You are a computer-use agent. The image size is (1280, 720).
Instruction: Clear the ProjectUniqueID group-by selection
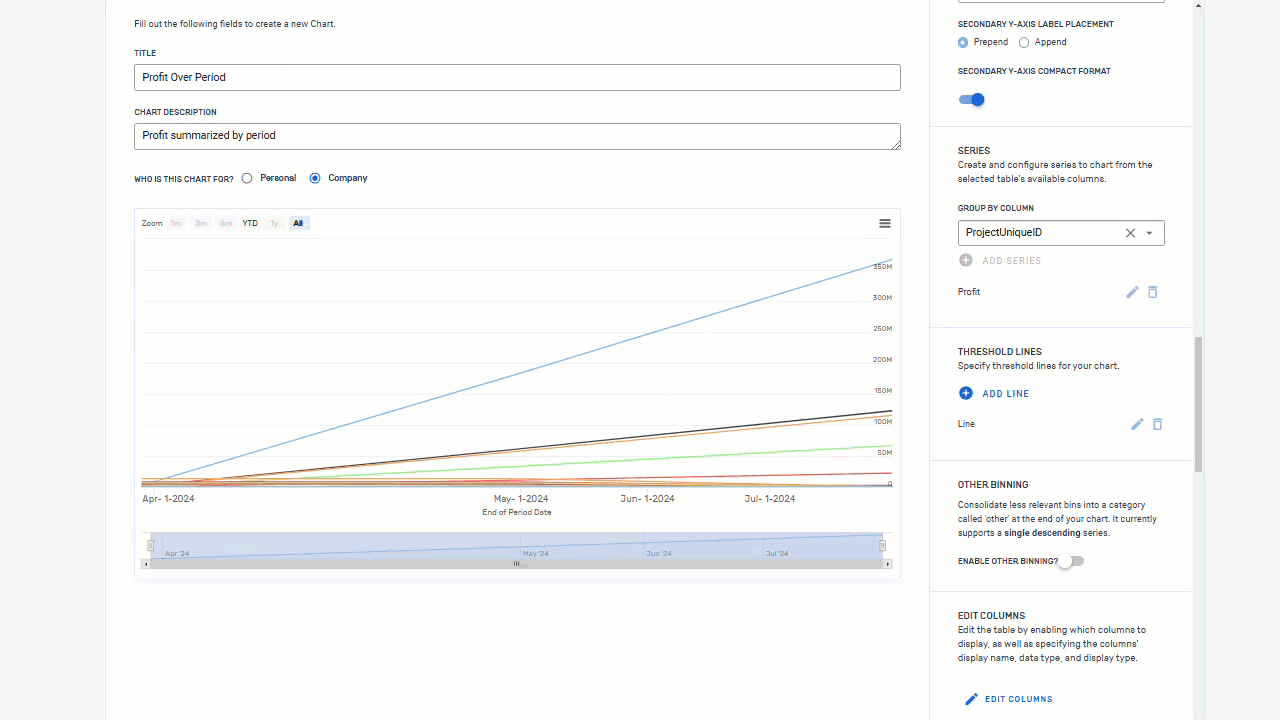(1130, 233)
